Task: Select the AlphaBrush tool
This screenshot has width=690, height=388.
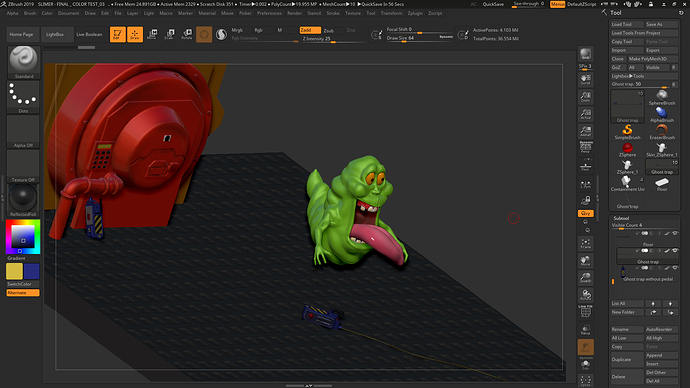Action: click(661, 114)
